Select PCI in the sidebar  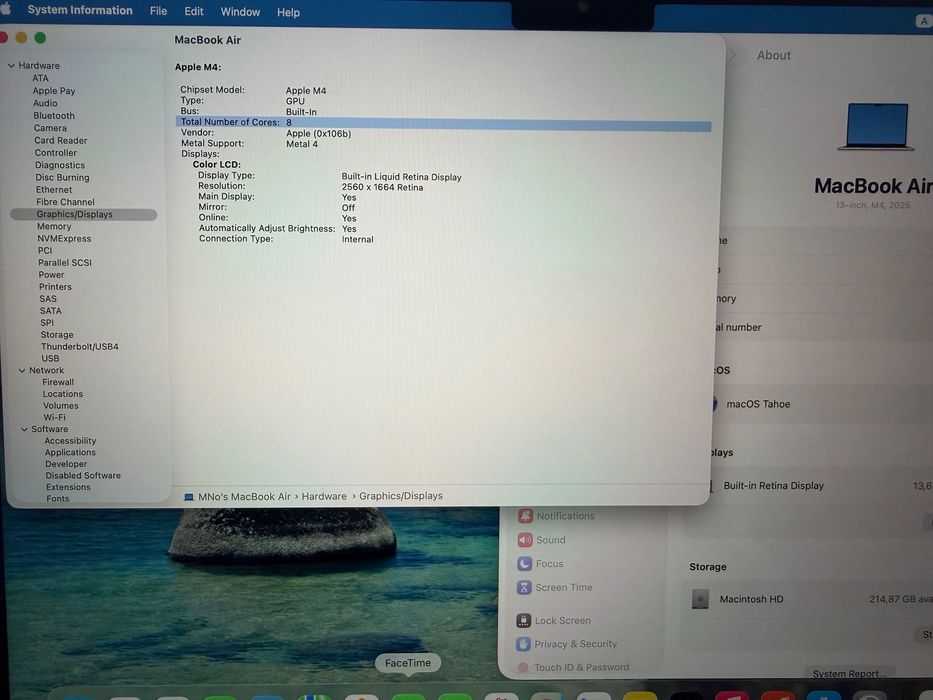45,250
